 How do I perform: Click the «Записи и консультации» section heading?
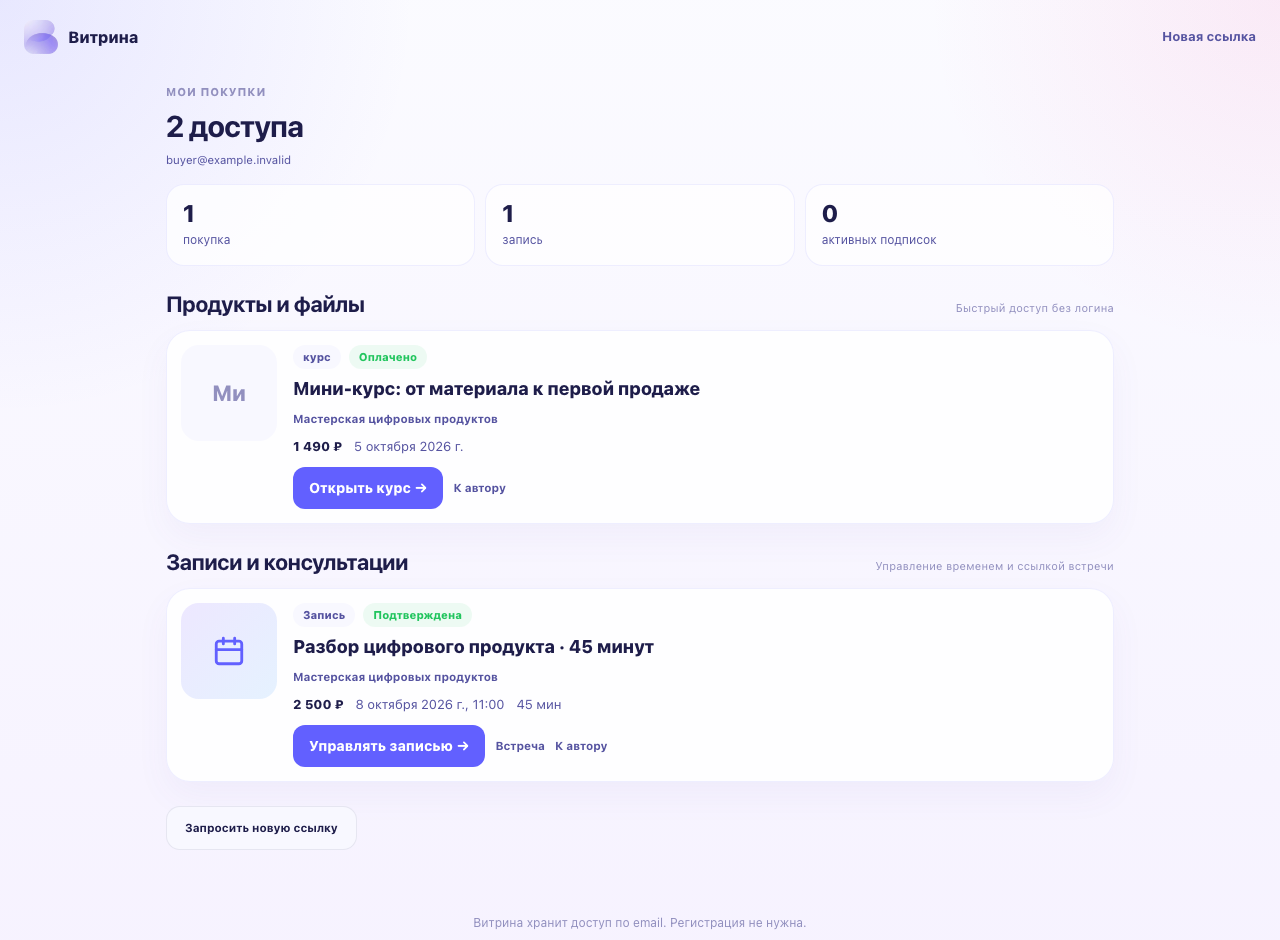287,563
